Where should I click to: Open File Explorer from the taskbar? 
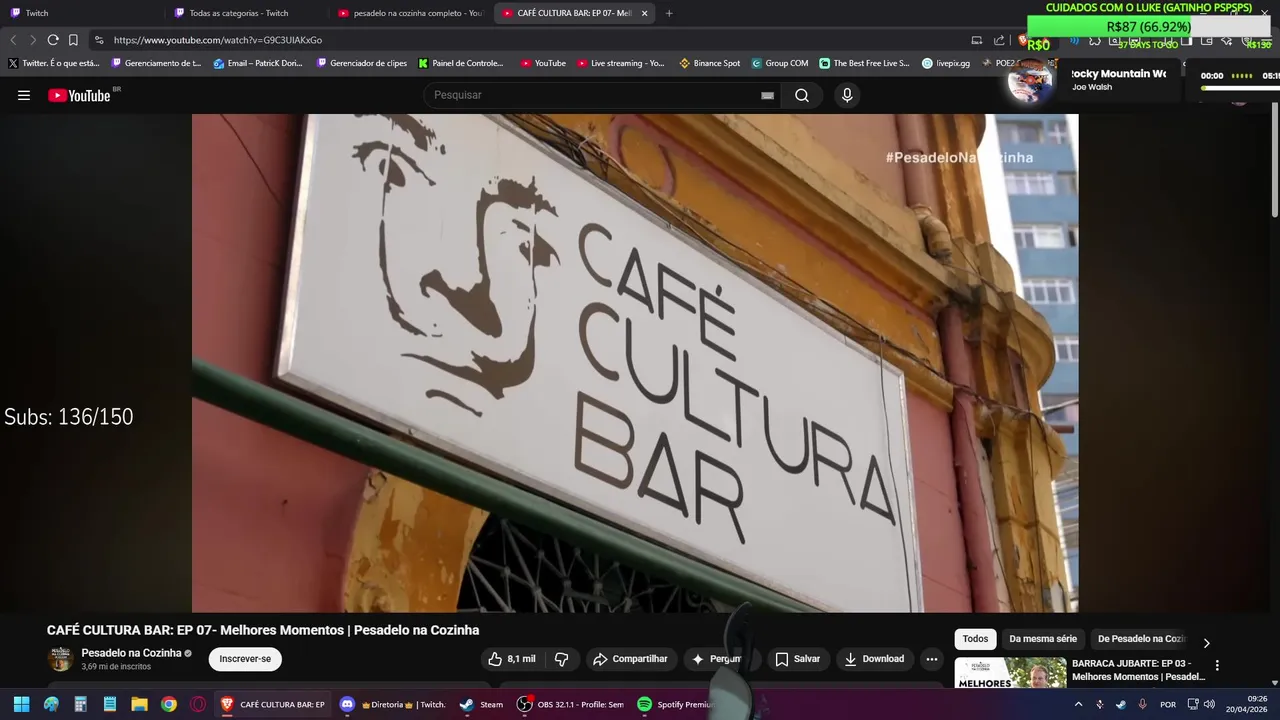click(140, 704)
